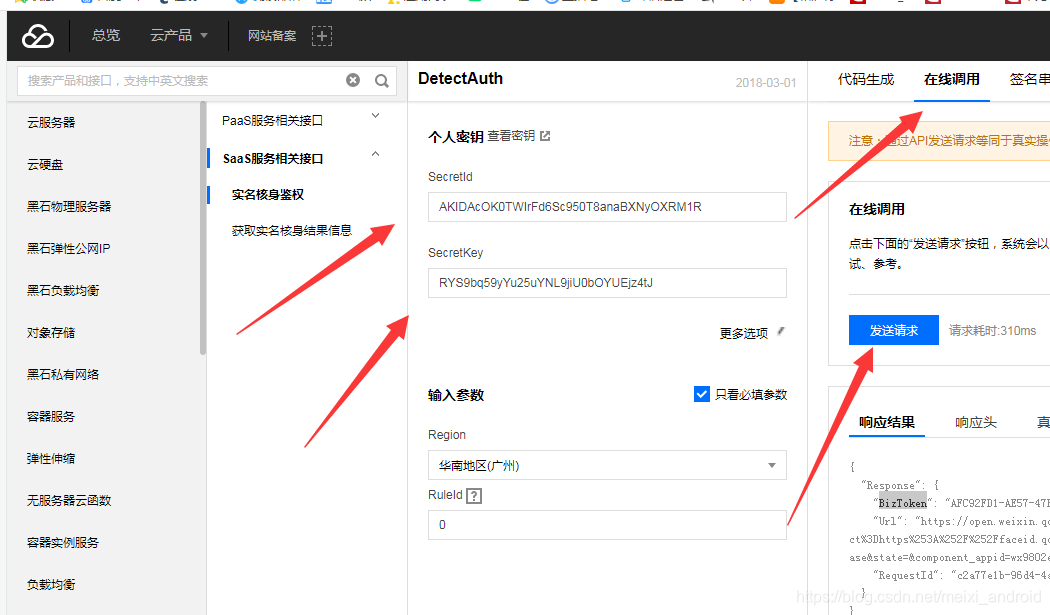Toggle the 只看必填参数 checkbox
1050x615 pixels.
click(x=702, y=394)
